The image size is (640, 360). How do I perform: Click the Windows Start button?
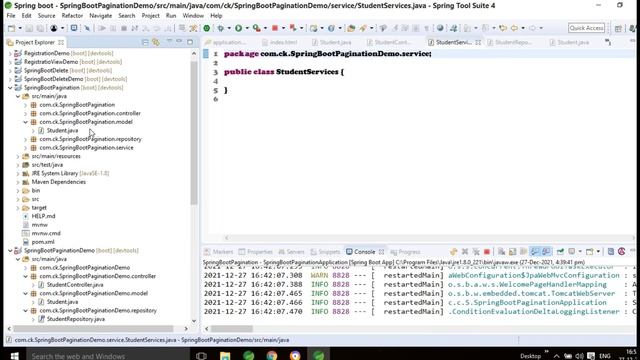[x=14, y=356]
